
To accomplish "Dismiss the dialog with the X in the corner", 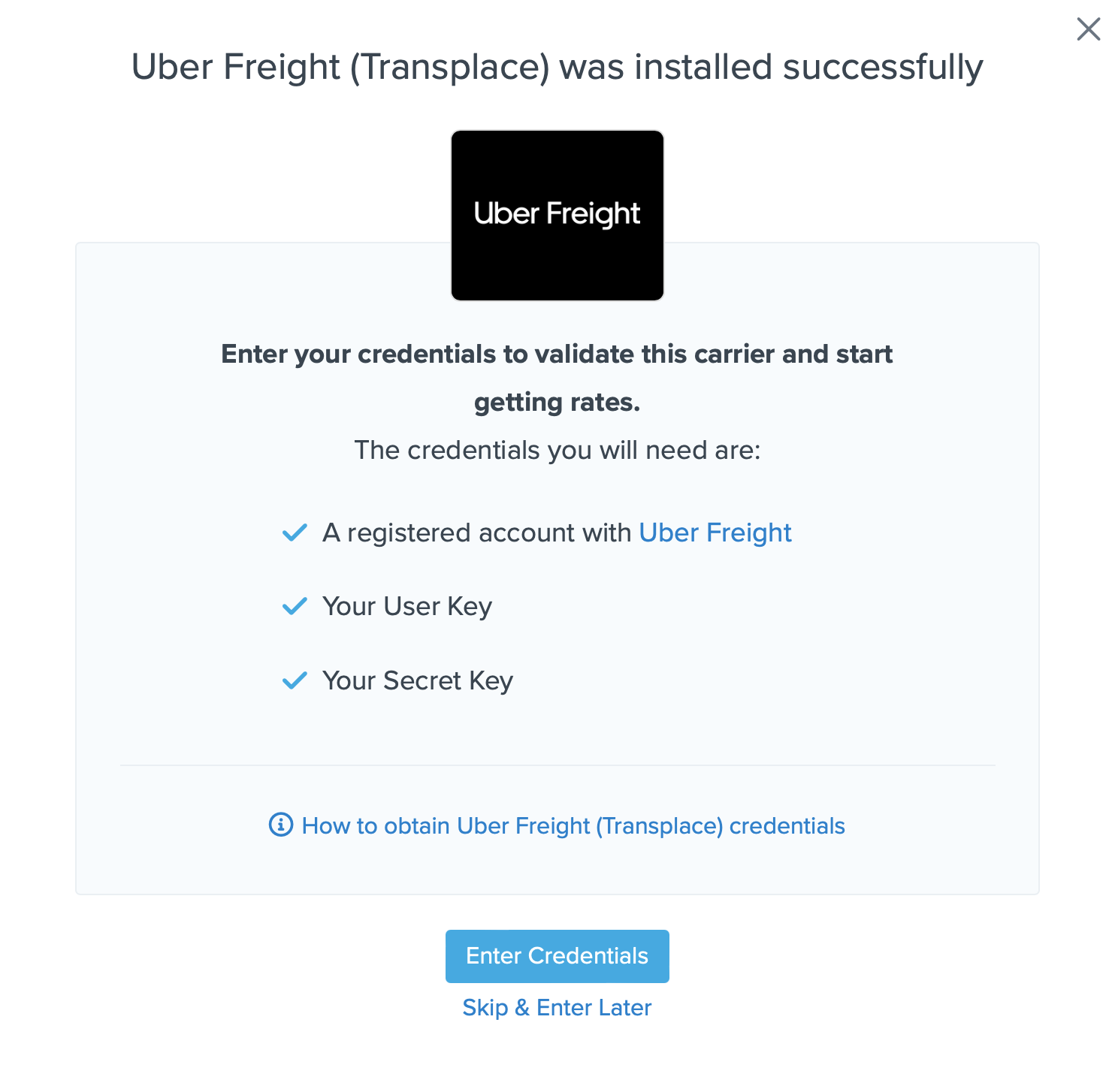I will (x=1088, y=29).
